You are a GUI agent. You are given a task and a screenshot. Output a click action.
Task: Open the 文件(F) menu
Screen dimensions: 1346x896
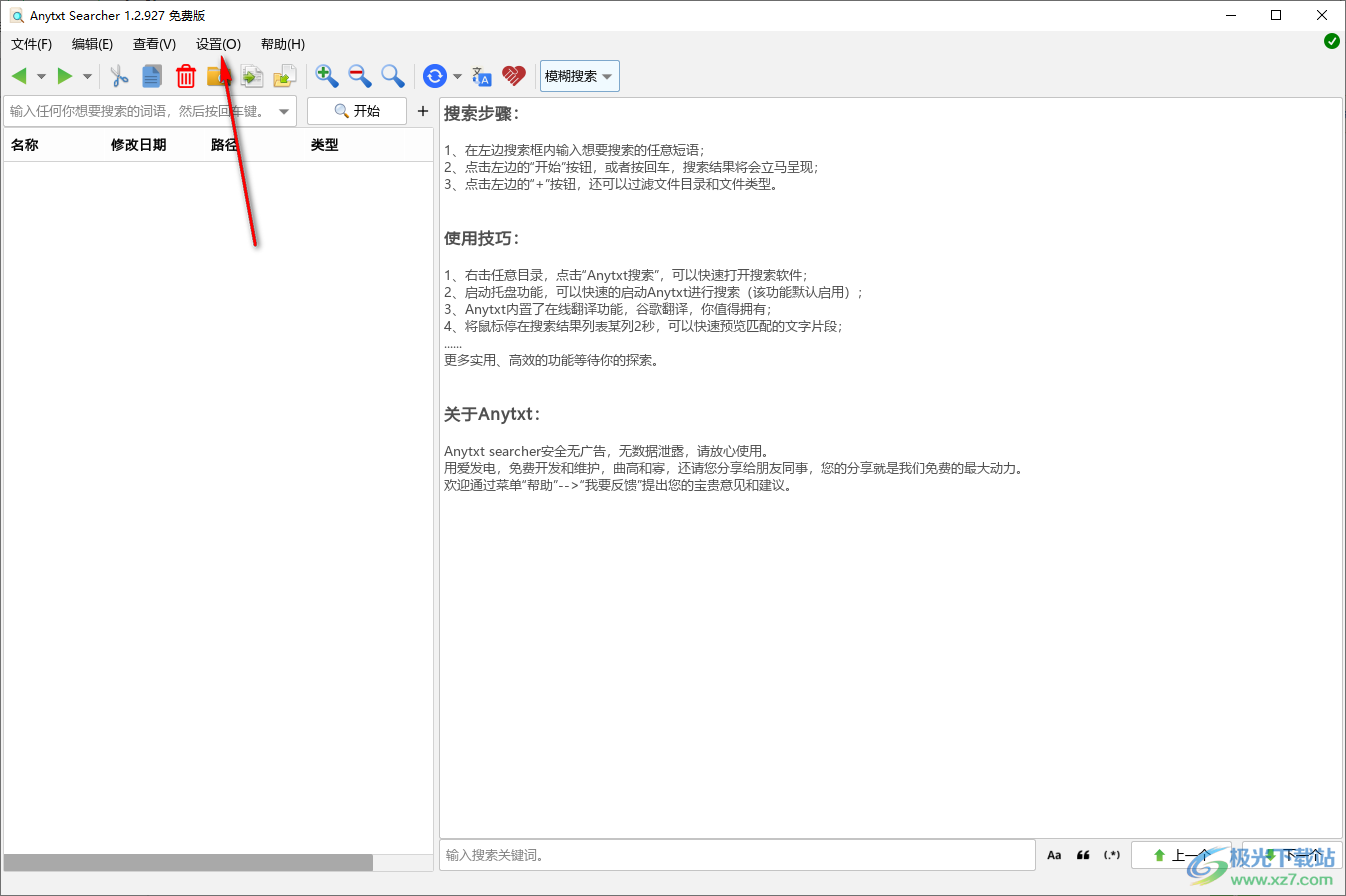[x=32, y=44]
